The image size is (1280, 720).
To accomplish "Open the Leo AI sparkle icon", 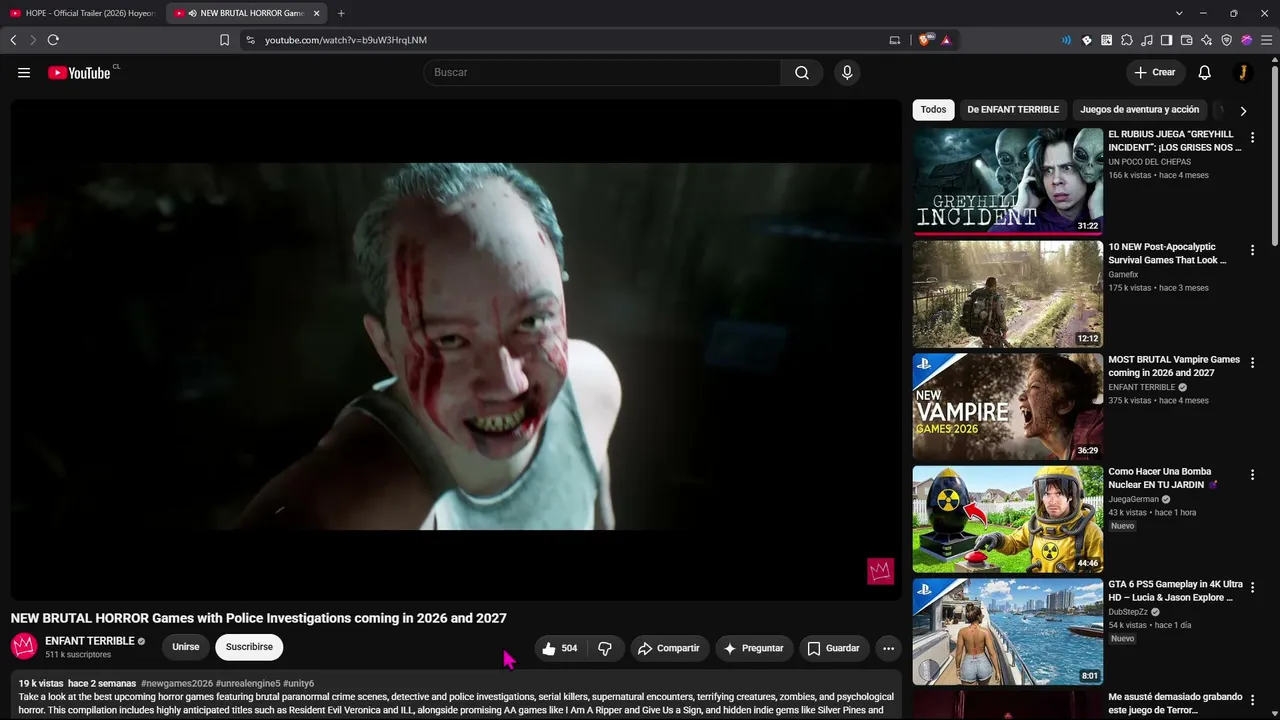I will click(x=1207, y=40).
